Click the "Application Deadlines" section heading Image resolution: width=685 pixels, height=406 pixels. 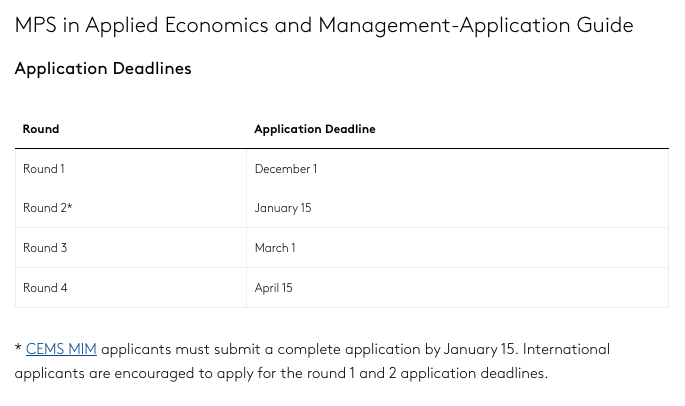click(x=103, y=69)
